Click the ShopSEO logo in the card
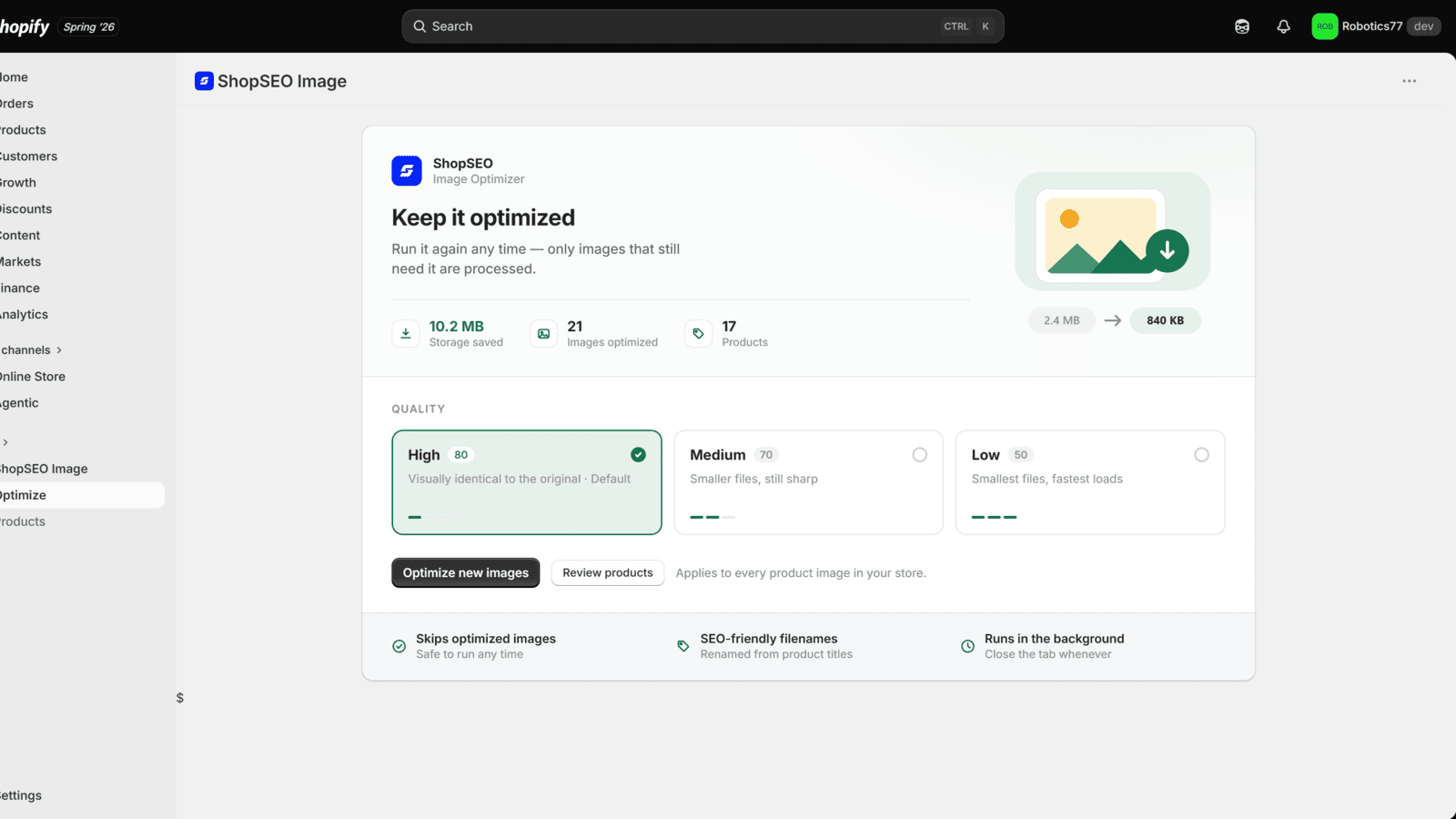Screen dimensions: 1456x819 coord(407,171)
